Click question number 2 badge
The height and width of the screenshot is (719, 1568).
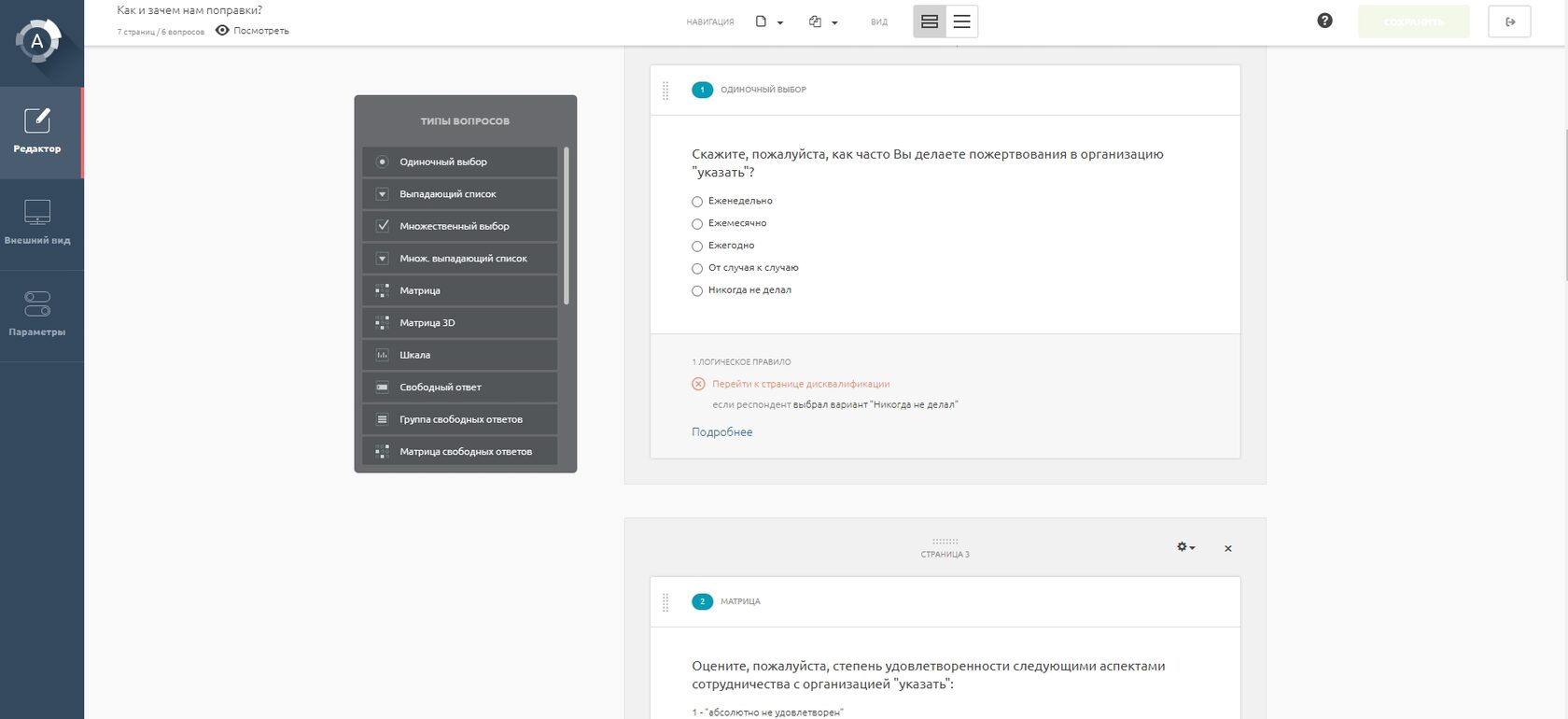[x=702, y=601]
